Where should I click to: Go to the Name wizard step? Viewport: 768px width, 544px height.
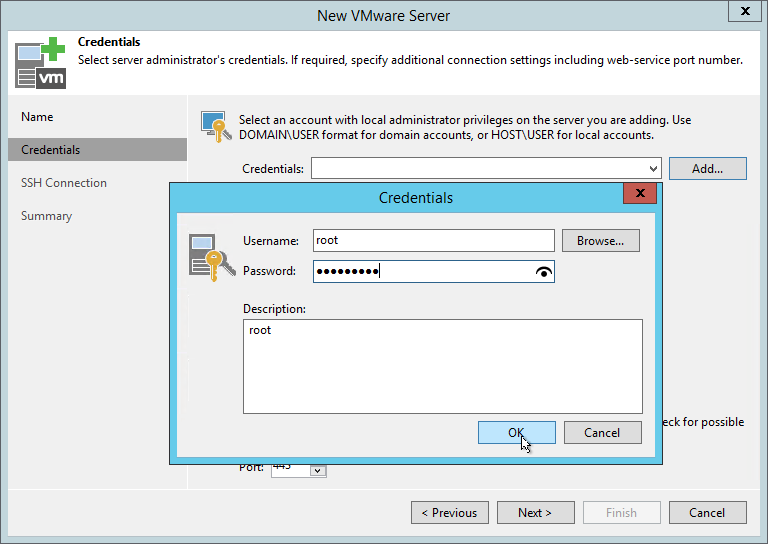37,117
